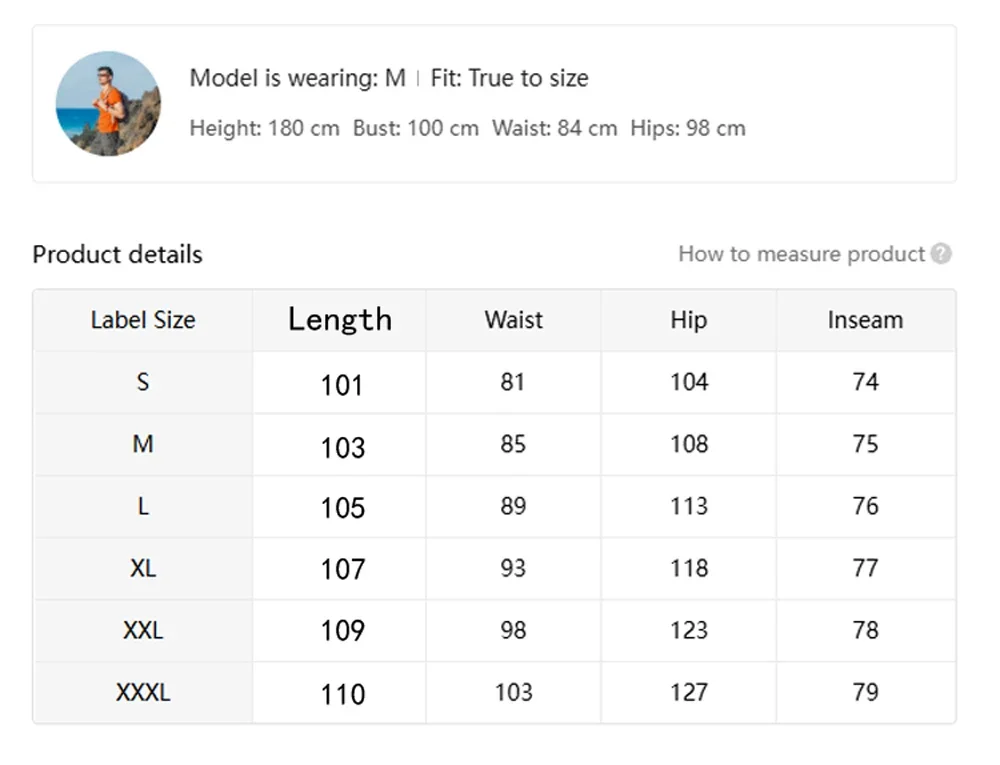
Task: Open the 'How to measure product' link
Action: point(801,254)
